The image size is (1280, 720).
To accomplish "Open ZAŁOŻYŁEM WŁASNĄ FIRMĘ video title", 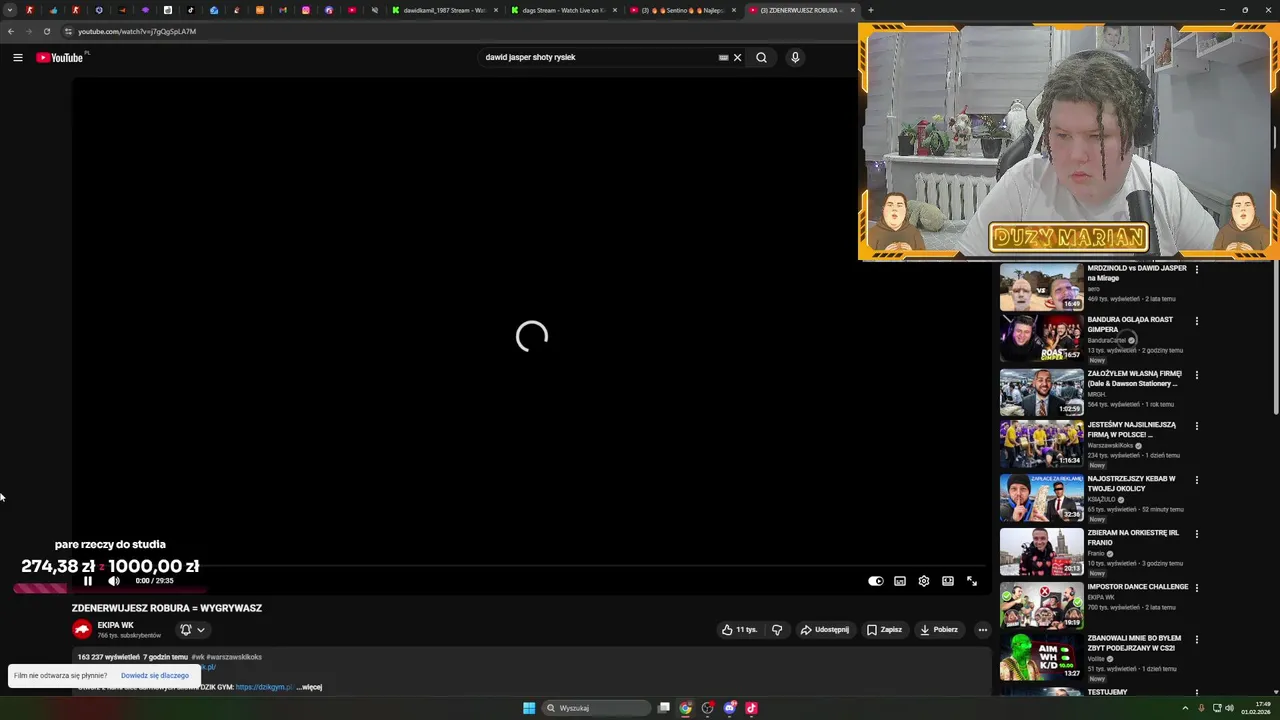I will 1134,378.
